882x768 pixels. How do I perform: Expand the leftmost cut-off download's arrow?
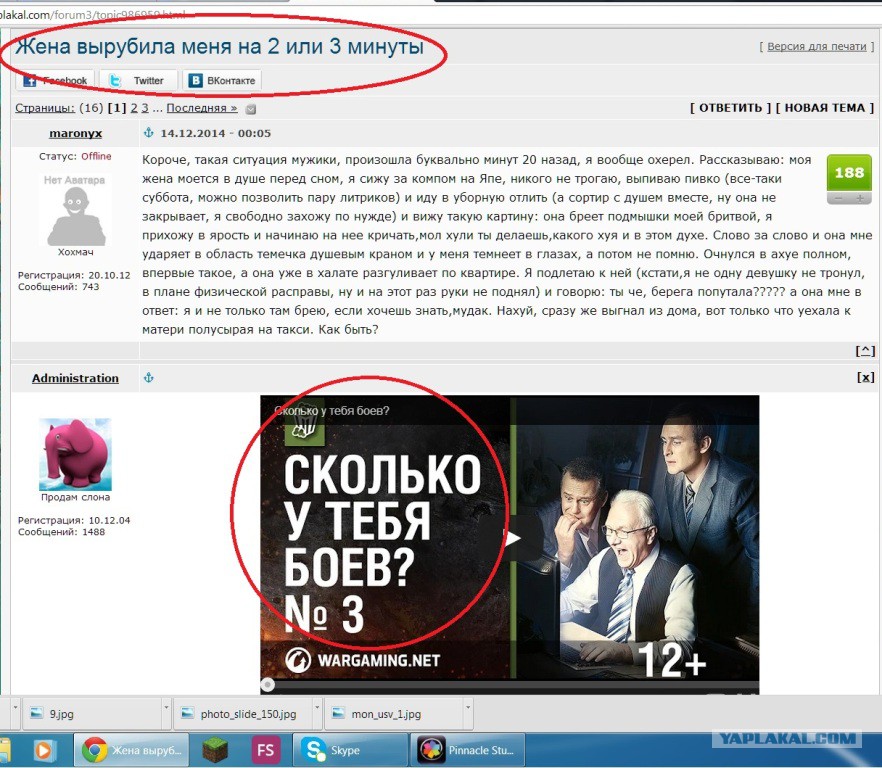(15, 706)
